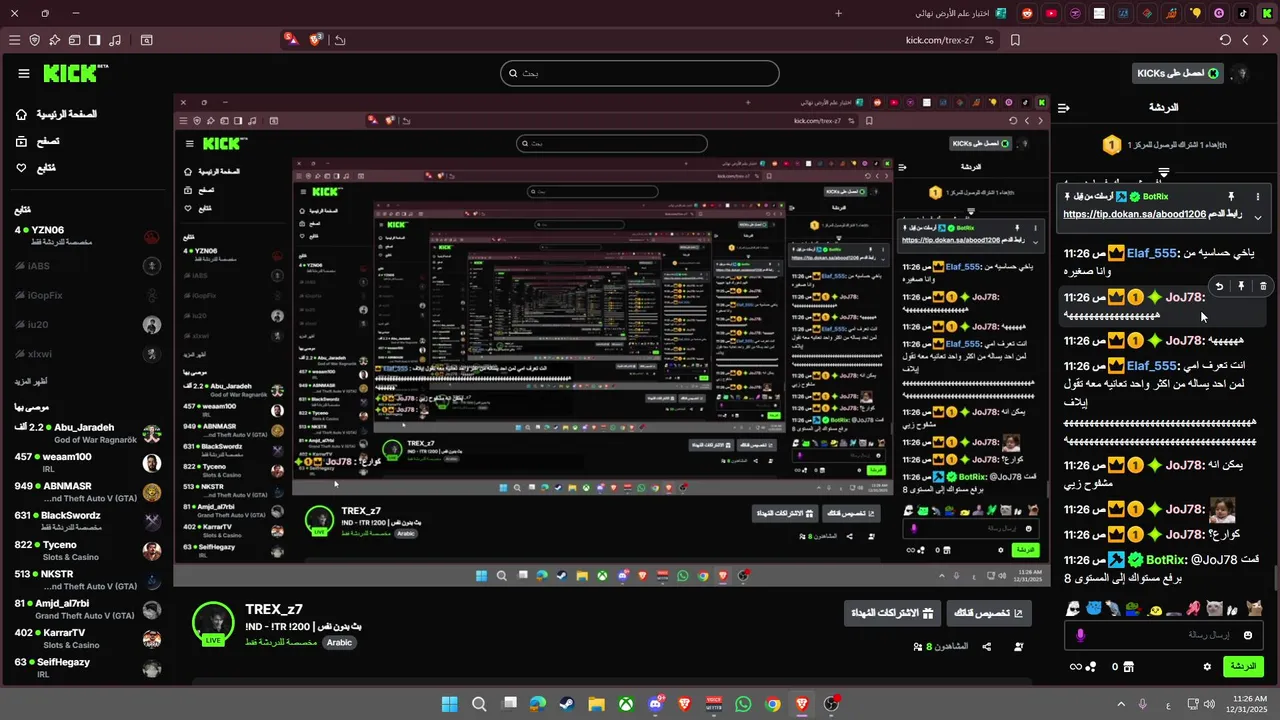Open Browse in the sidebar
Screen dimensions: 1280x720
[x=37, y=141]
